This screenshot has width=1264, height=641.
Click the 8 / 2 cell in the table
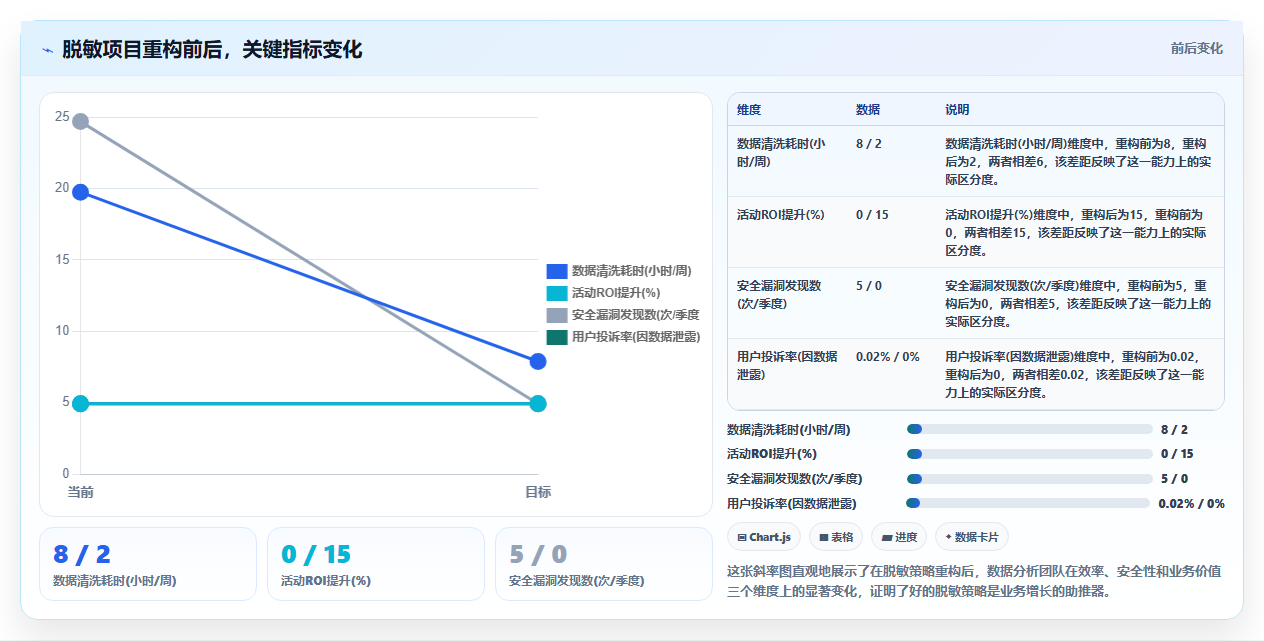pos(869,144)
